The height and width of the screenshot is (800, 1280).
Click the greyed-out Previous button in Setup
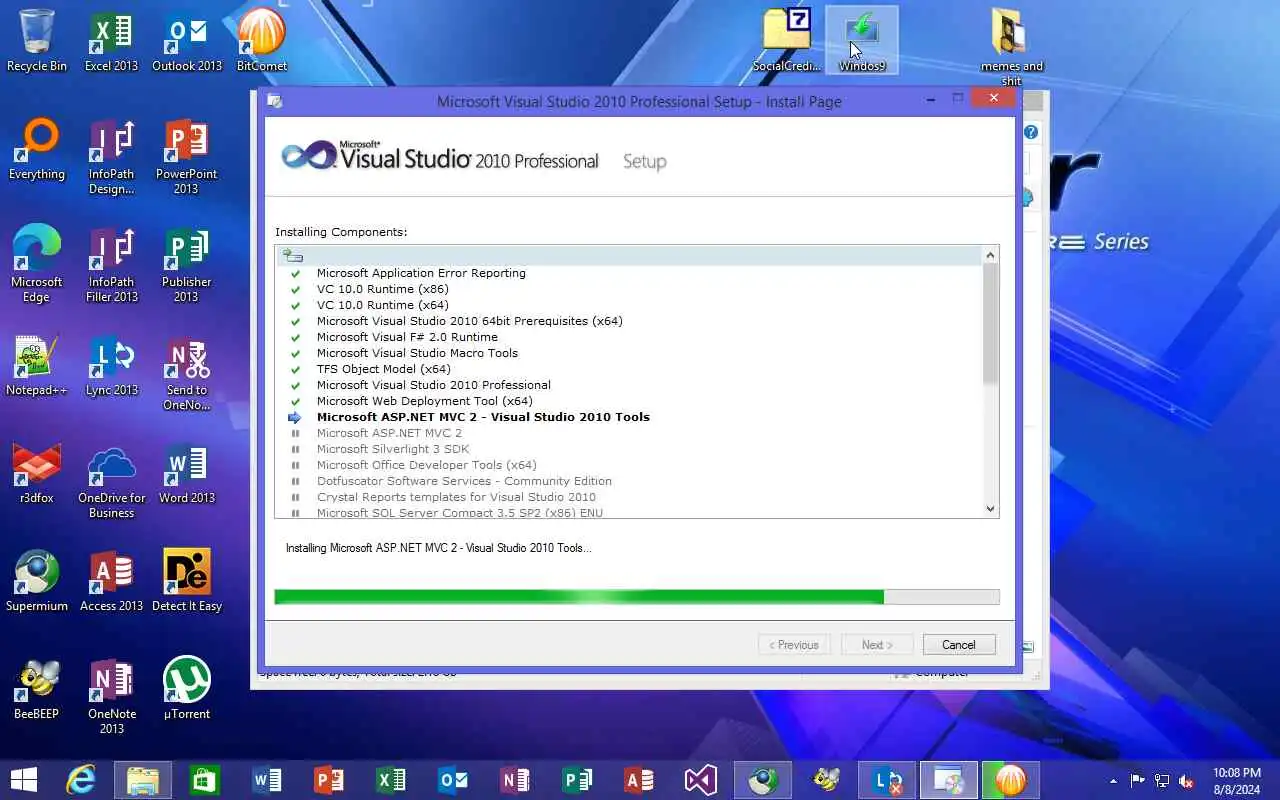(x=794, y=645)
